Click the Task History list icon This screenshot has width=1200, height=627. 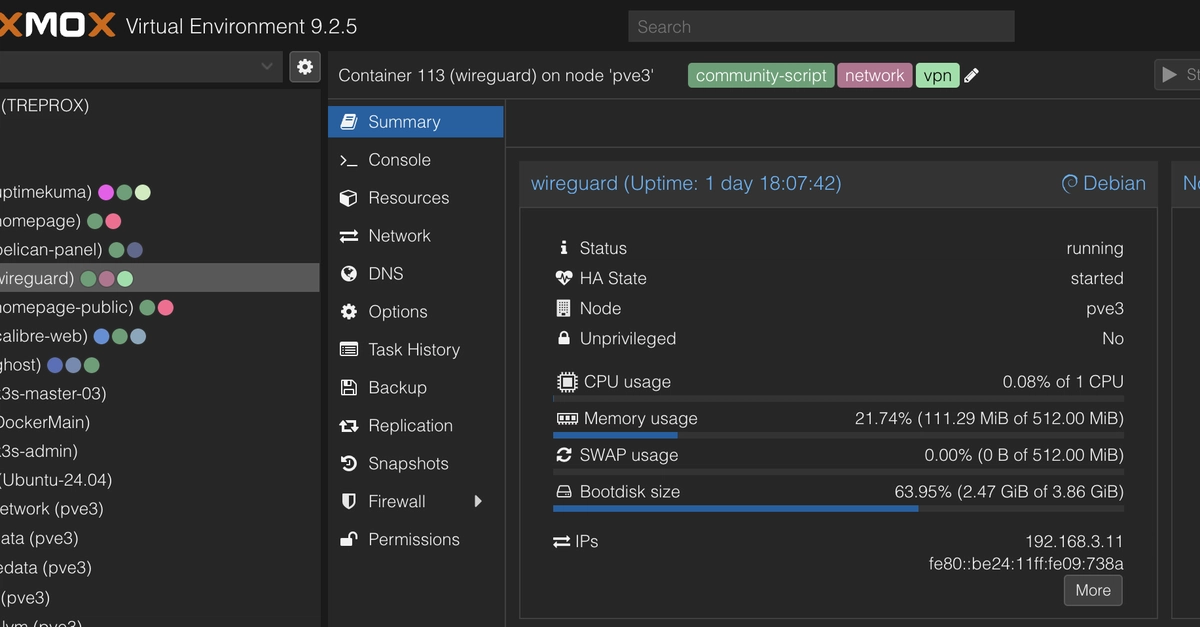coord(349,350)
